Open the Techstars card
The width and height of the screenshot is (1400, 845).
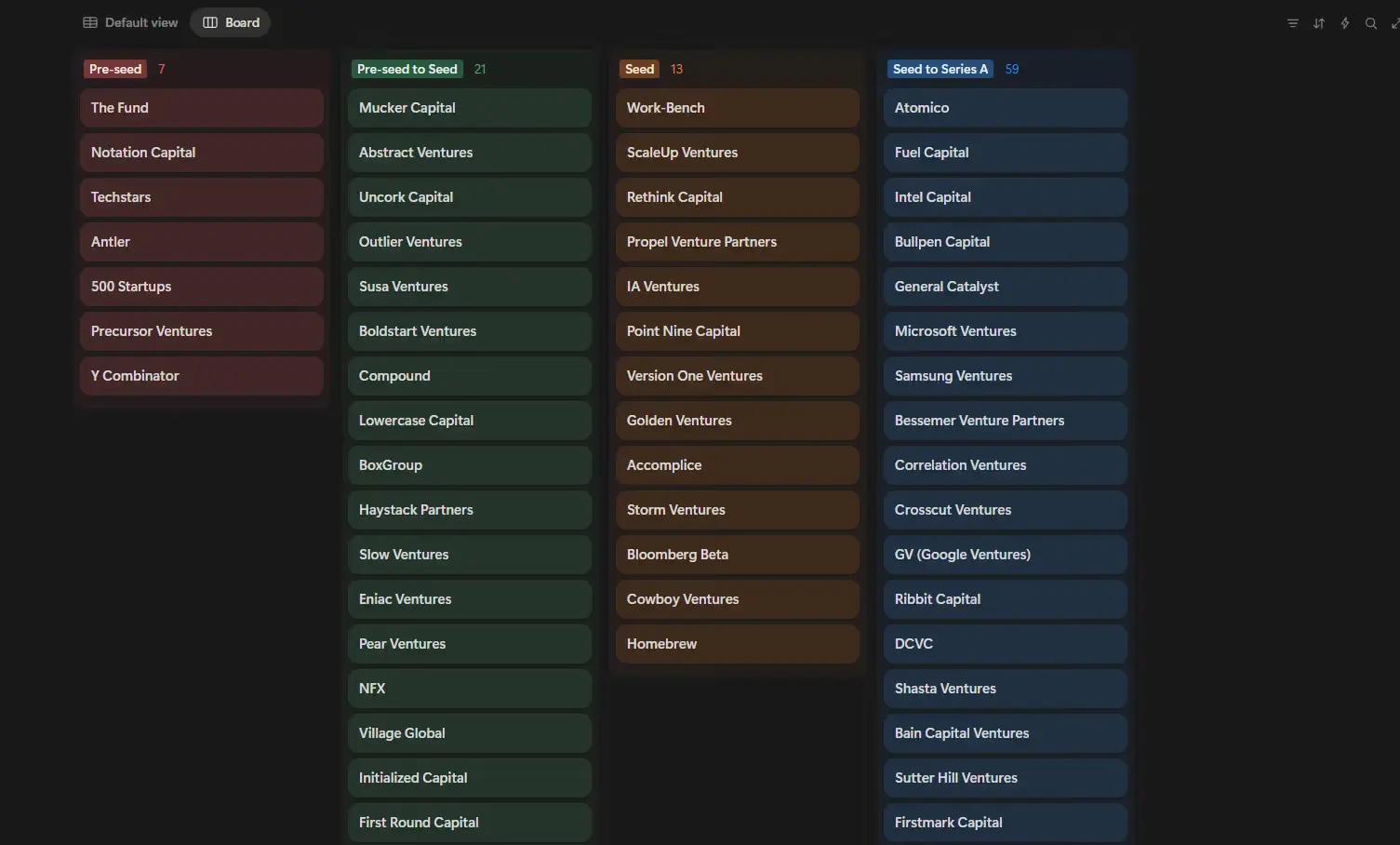pos(201,196)
